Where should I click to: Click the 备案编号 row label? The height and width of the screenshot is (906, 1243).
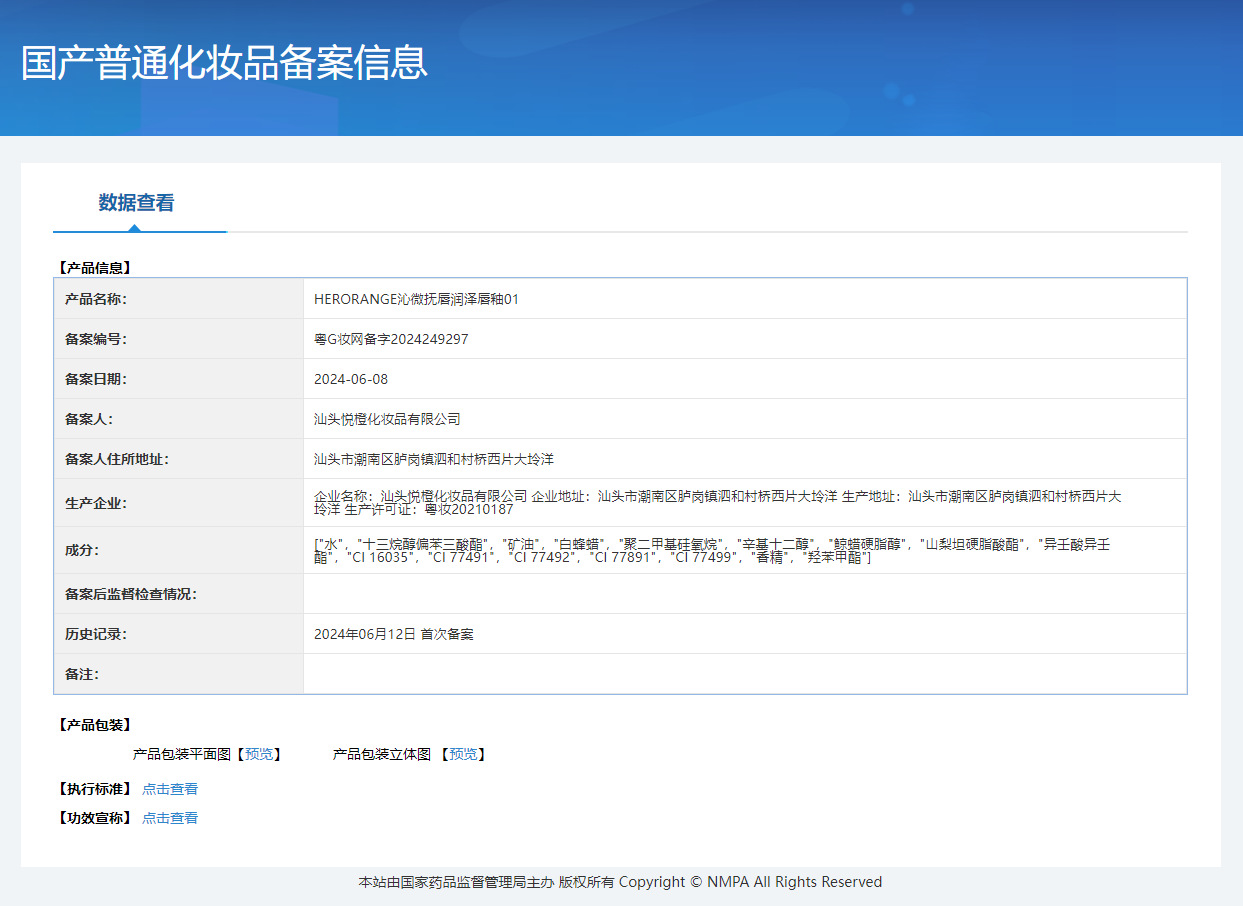coord(96,339)
